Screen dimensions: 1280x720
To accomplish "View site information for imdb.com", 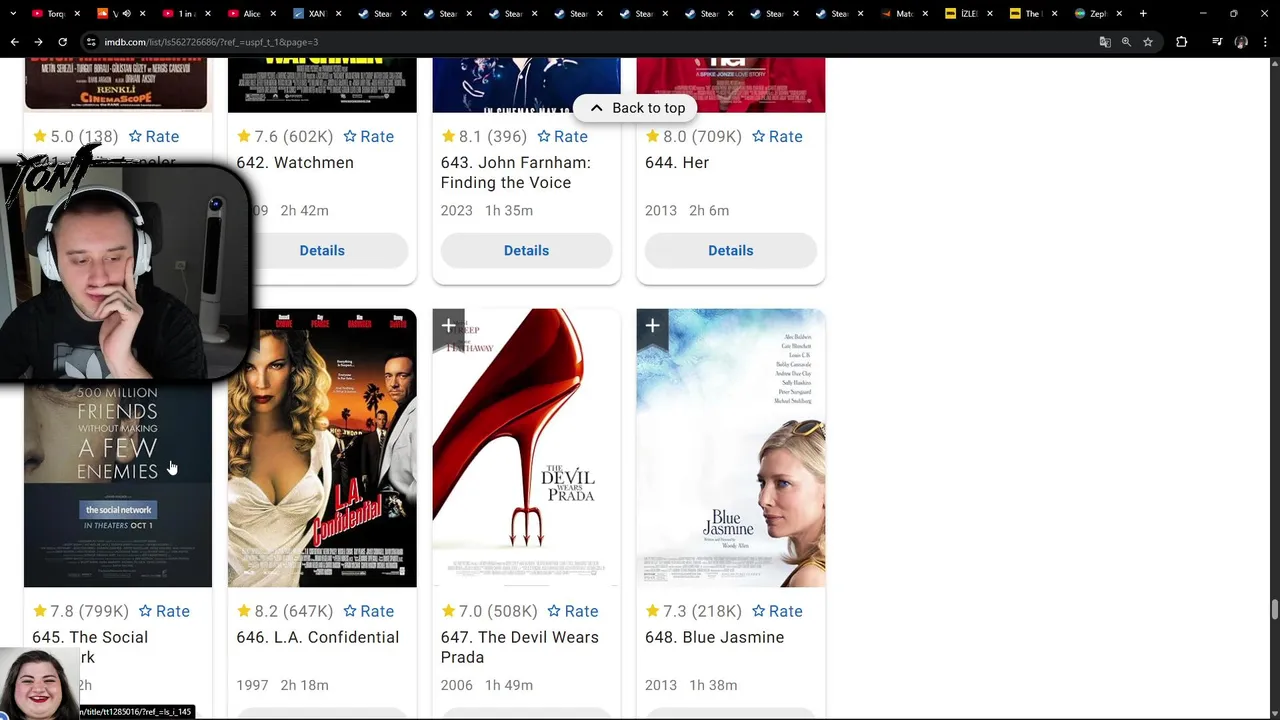I will tap(91, 42).
